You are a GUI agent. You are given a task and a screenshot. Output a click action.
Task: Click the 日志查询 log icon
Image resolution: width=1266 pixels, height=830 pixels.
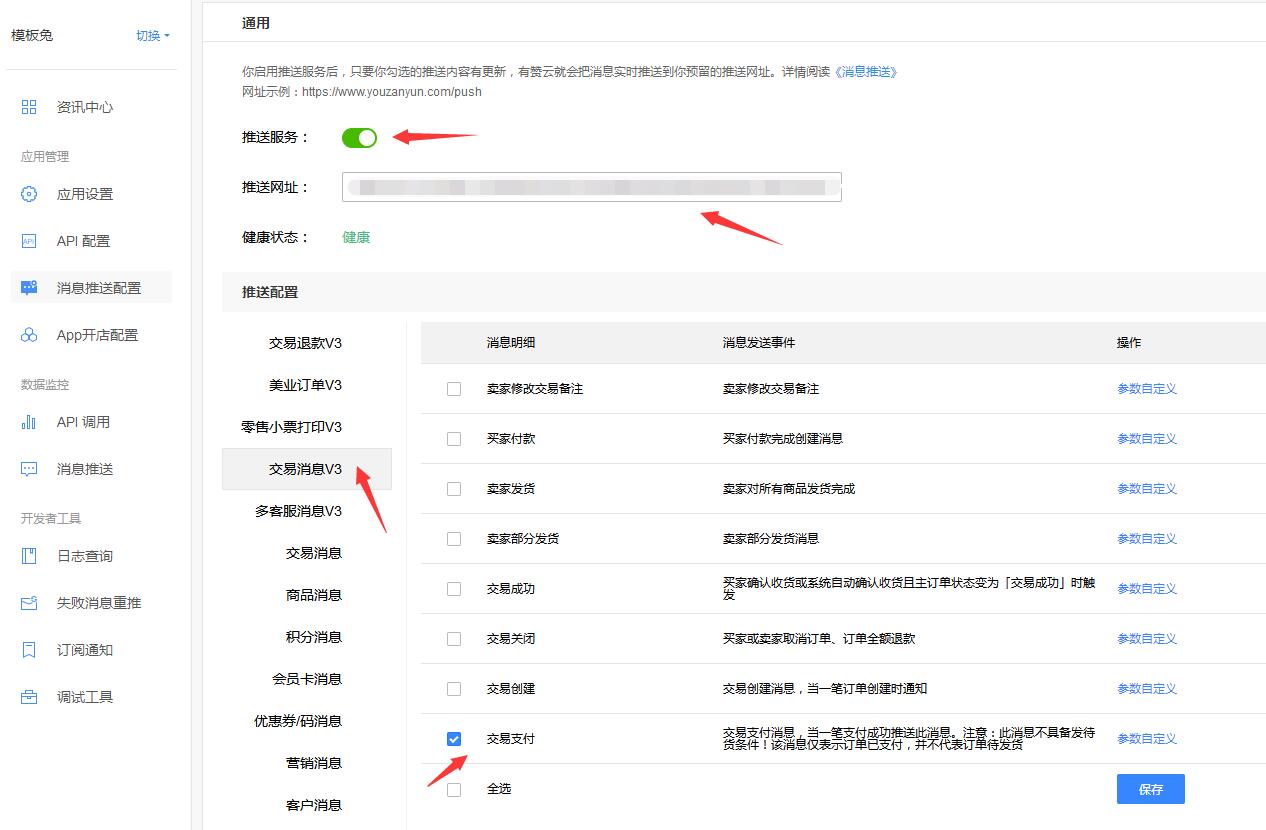tap(29, 556)
